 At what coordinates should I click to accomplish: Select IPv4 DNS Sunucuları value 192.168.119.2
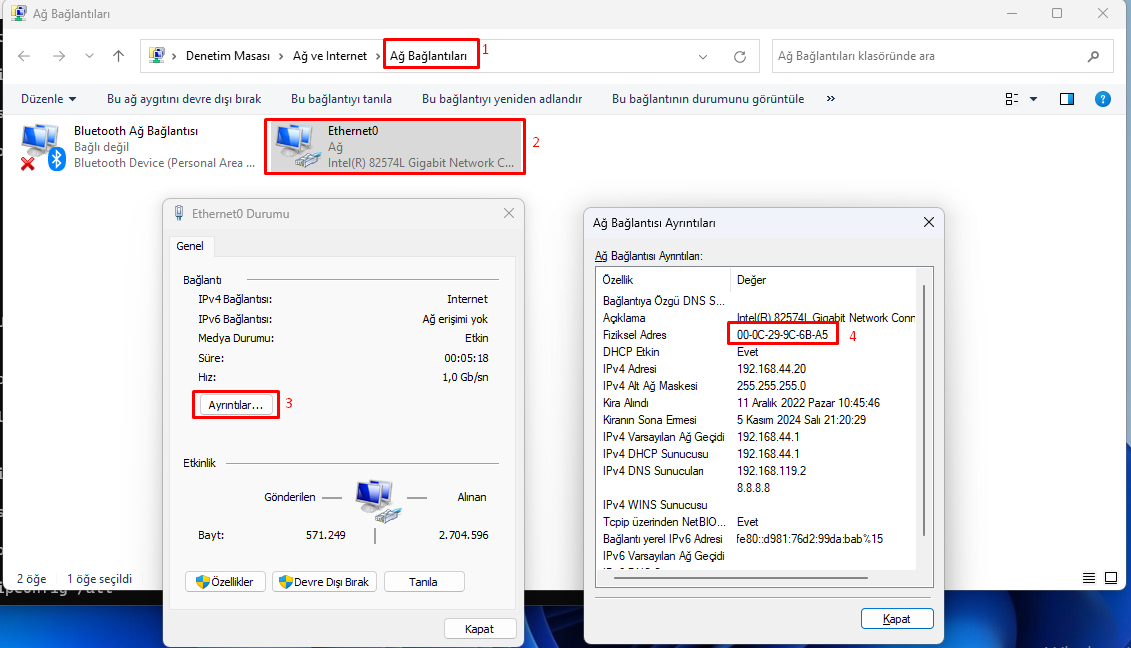point(771,471)
